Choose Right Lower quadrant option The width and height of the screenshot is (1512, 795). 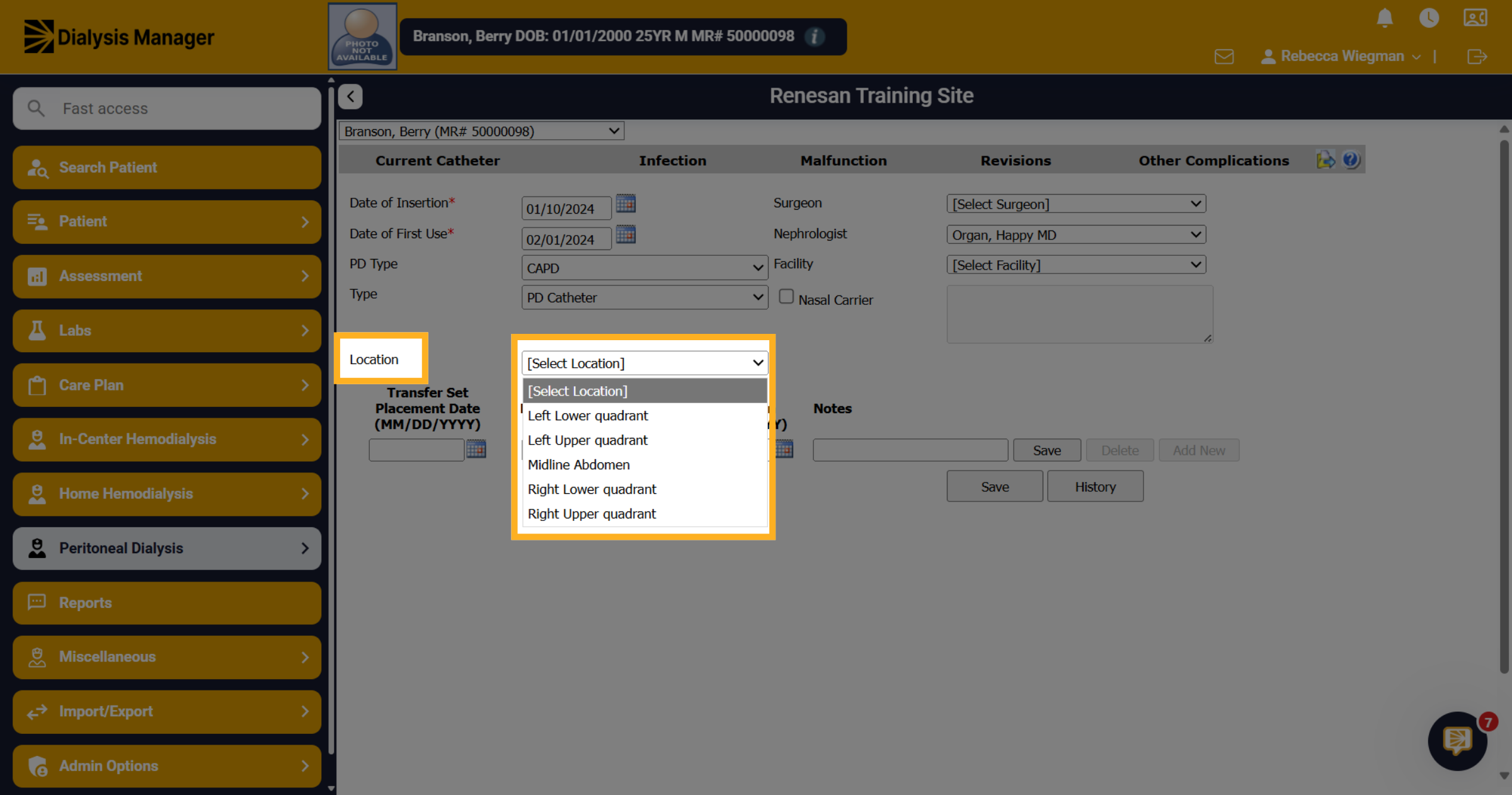pyautogui.click(x=644, y=489)
